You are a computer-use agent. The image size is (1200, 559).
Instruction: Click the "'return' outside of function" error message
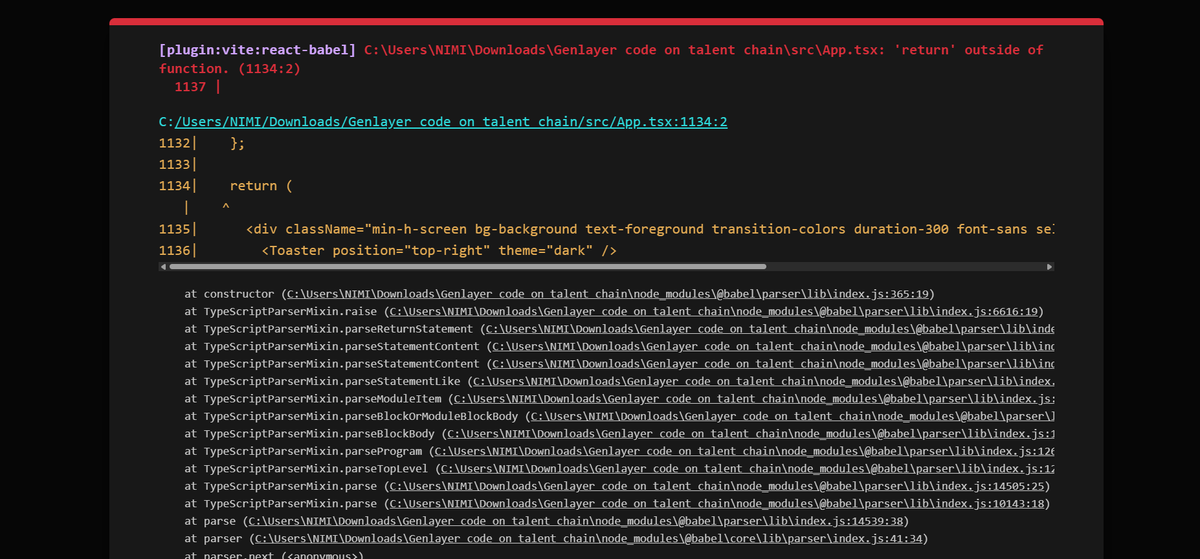pos(601,59)
